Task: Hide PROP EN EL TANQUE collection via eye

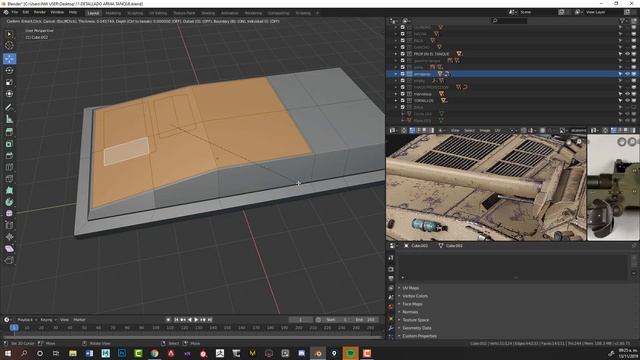Action: 627,54
